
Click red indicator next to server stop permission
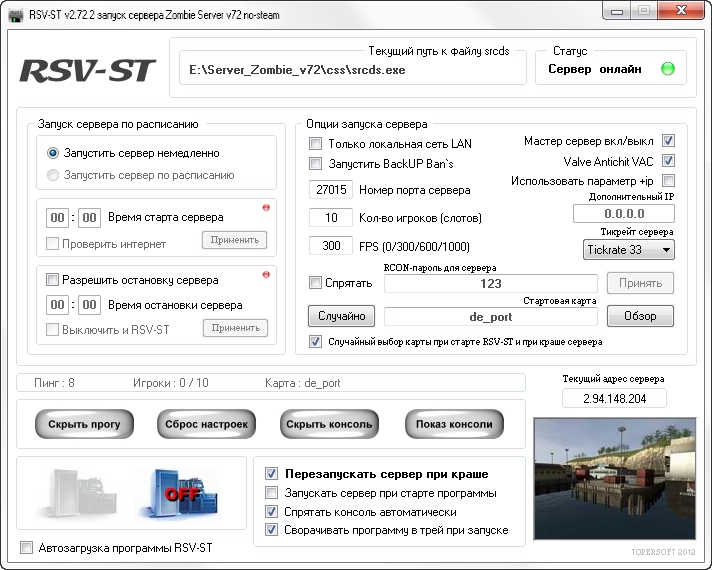point(266,274)
